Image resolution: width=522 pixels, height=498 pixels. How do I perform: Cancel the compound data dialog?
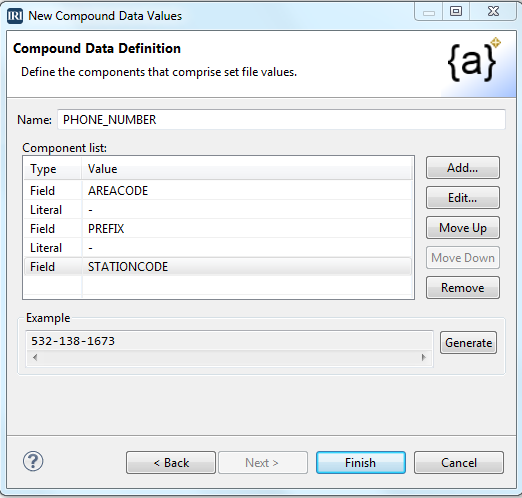tap(459, 463)
